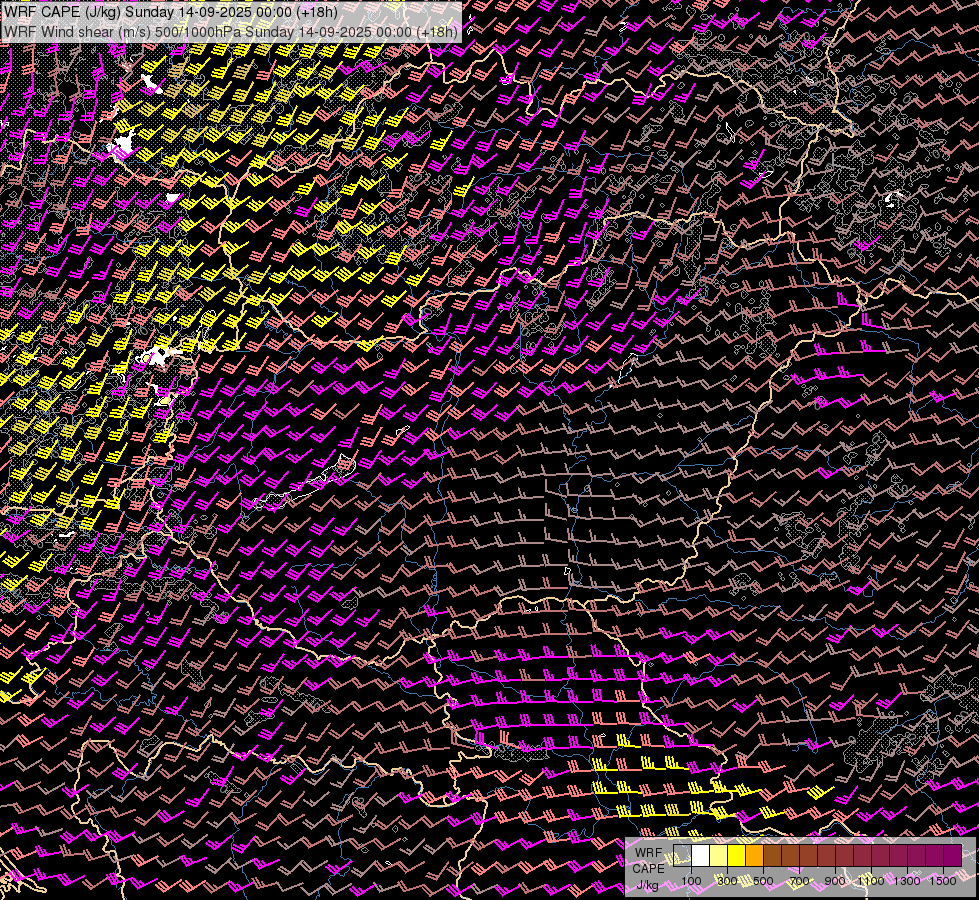
Task: Click the 100 value on CAPE scale
Action: [691, 881]
